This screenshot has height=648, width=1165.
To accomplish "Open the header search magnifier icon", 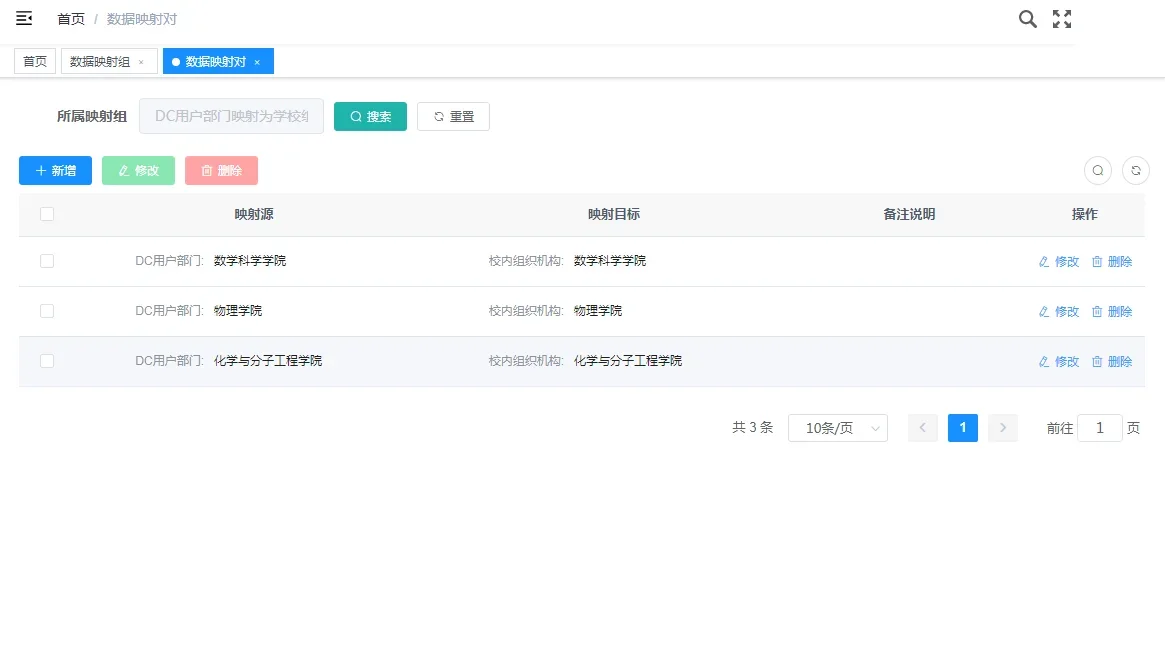I will [1028, 19].
